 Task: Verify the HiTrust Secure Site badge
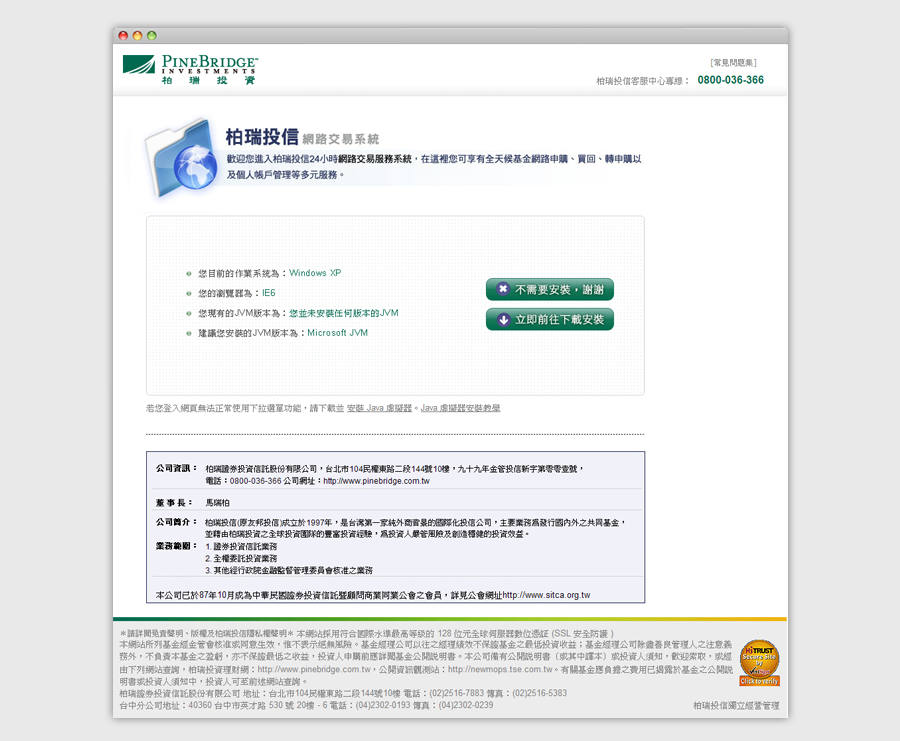(x=759, y=662)
